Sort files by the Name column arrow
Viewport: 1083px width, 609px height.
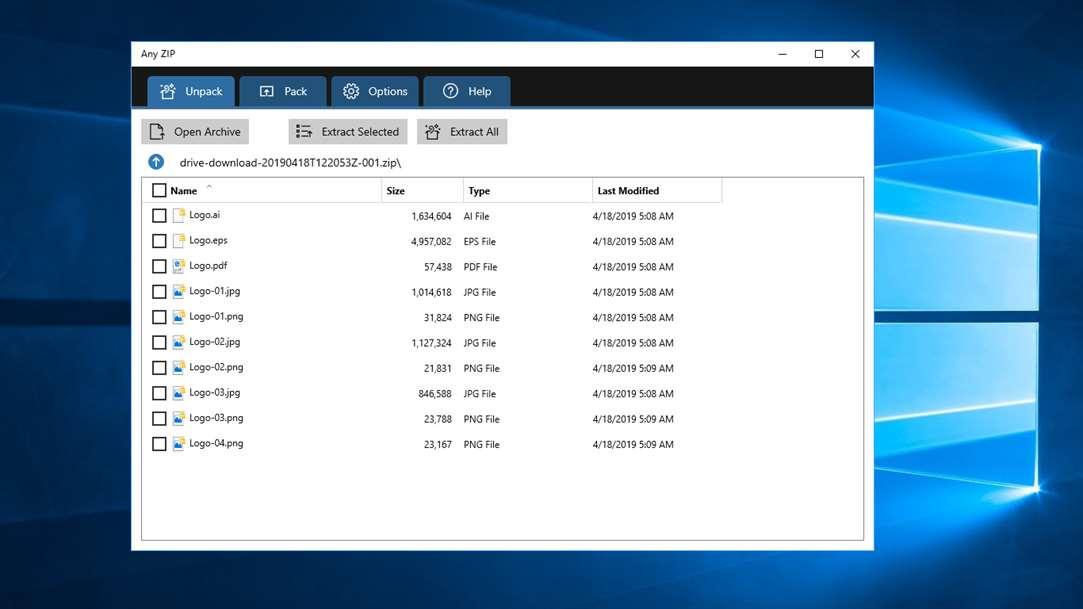(x=209, y=186)
